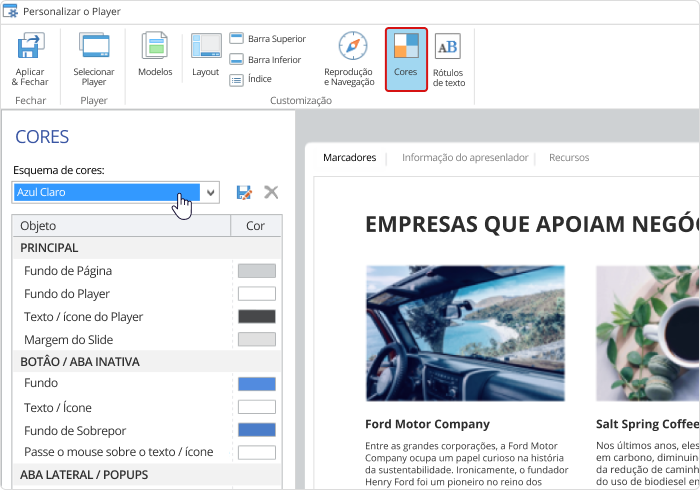The width and height of the screenshot is (700, 490).
Task: Select the BOTÃO / ABA INATIVA group row
Action: (x=147, y=361)
